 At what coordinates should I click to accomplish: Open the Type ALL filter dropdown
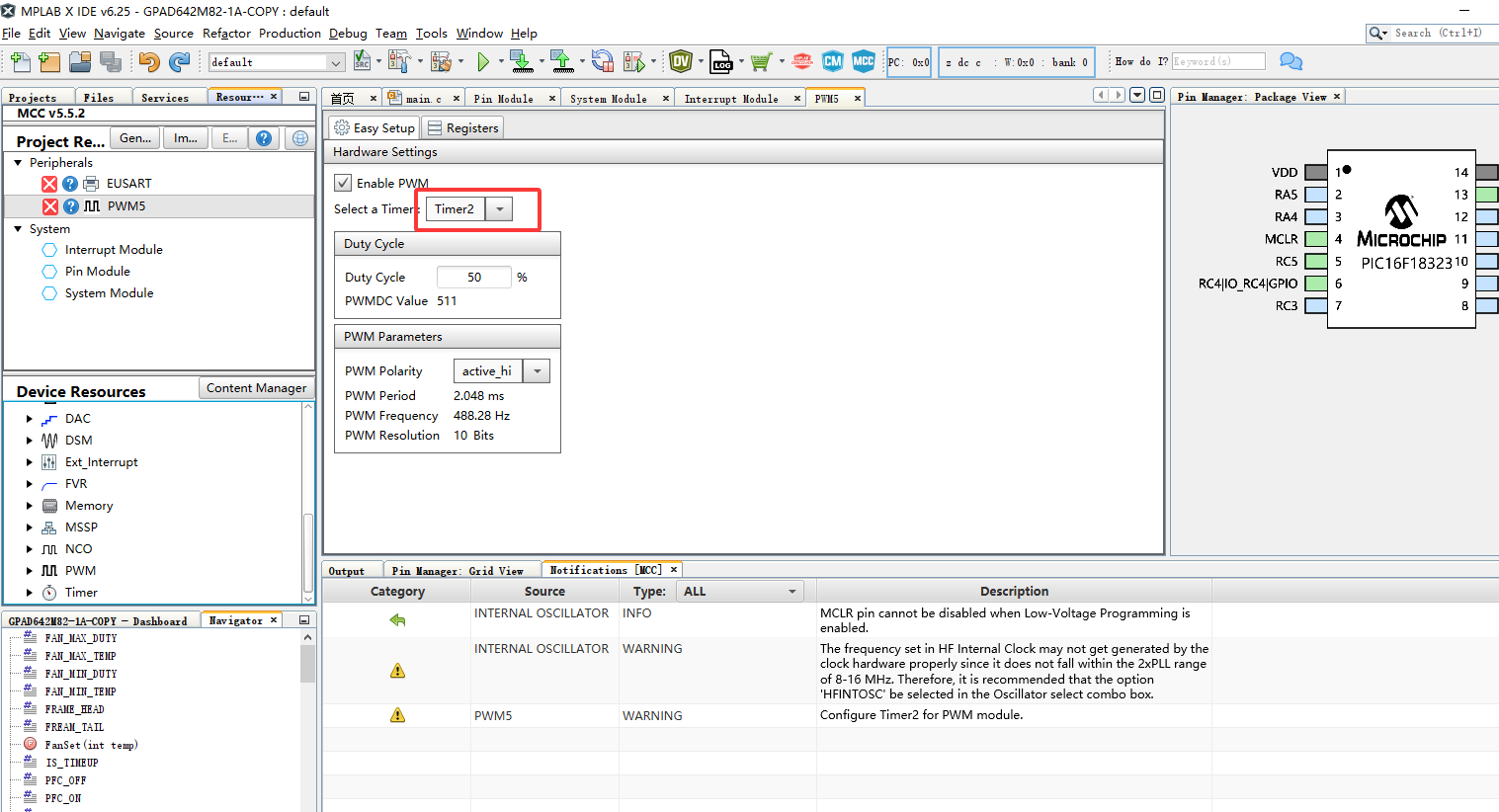pos(739,592)
